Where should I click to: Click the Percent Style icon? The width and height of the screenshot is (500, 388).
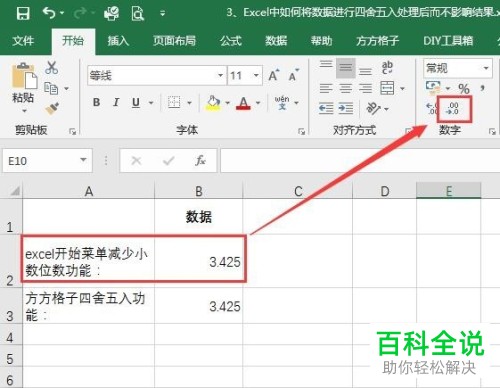(464, 88)
